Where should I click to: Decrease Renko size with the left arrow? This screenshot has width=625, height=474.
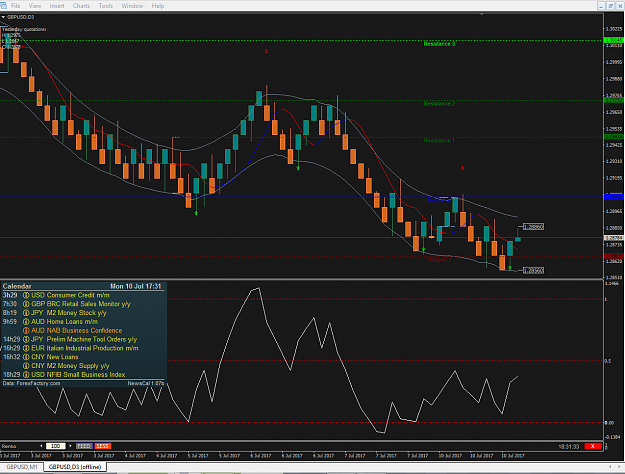point(41,446)
